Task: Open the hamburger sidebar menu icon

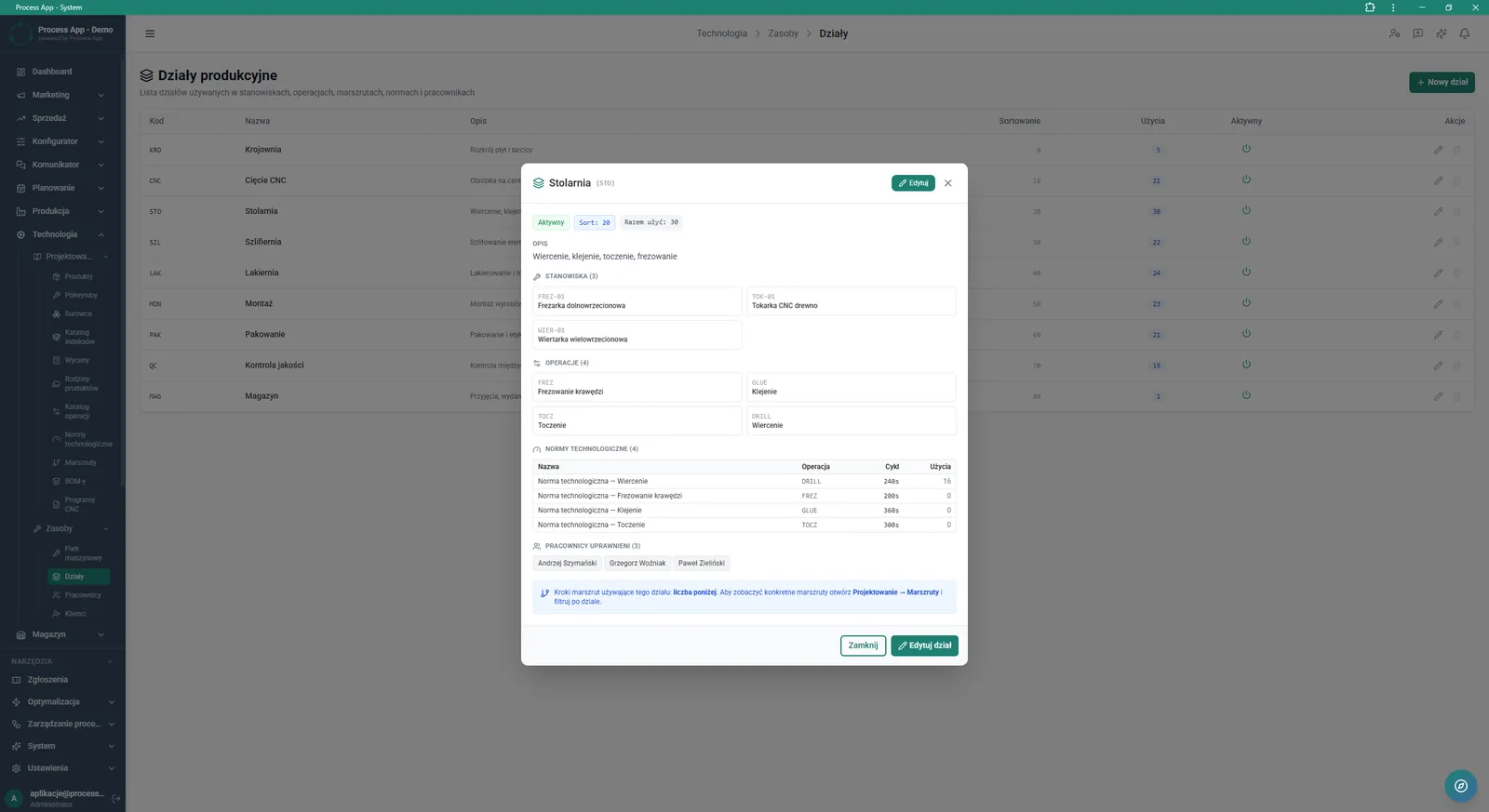Action: click(x=150, y=33)
